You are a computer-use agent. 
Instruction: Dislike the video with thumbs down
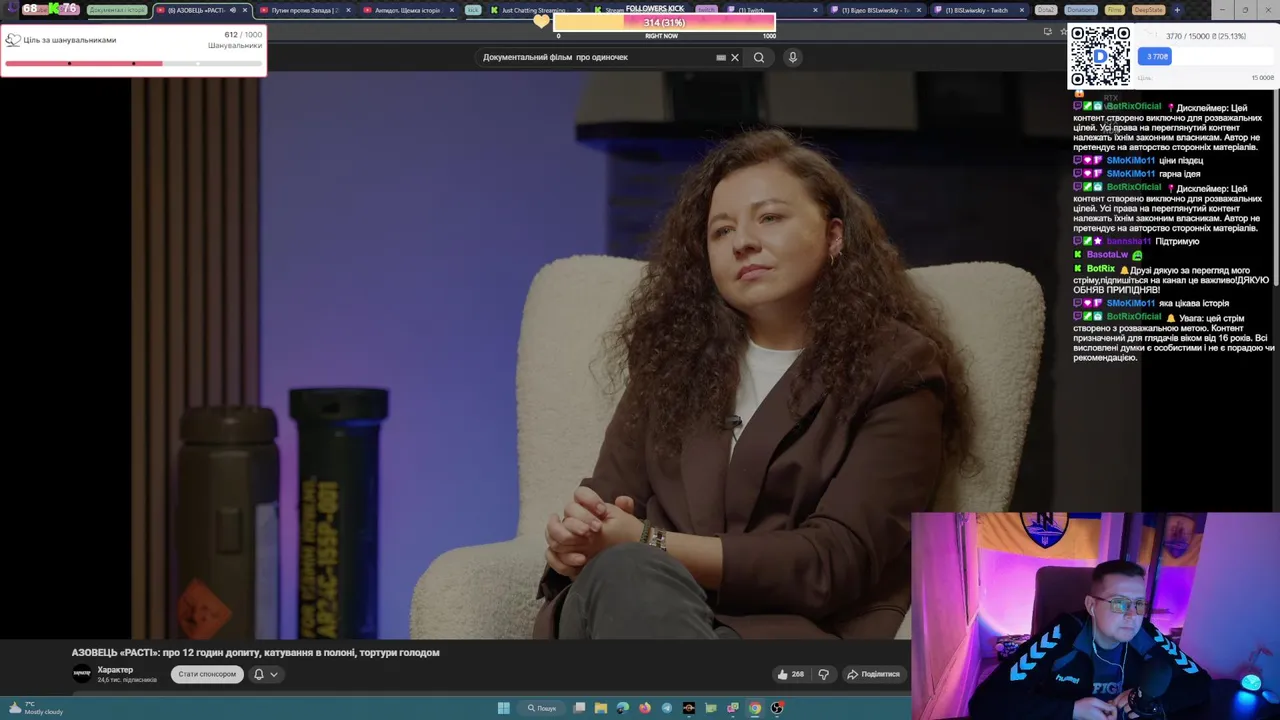click(x=823, y=674)
